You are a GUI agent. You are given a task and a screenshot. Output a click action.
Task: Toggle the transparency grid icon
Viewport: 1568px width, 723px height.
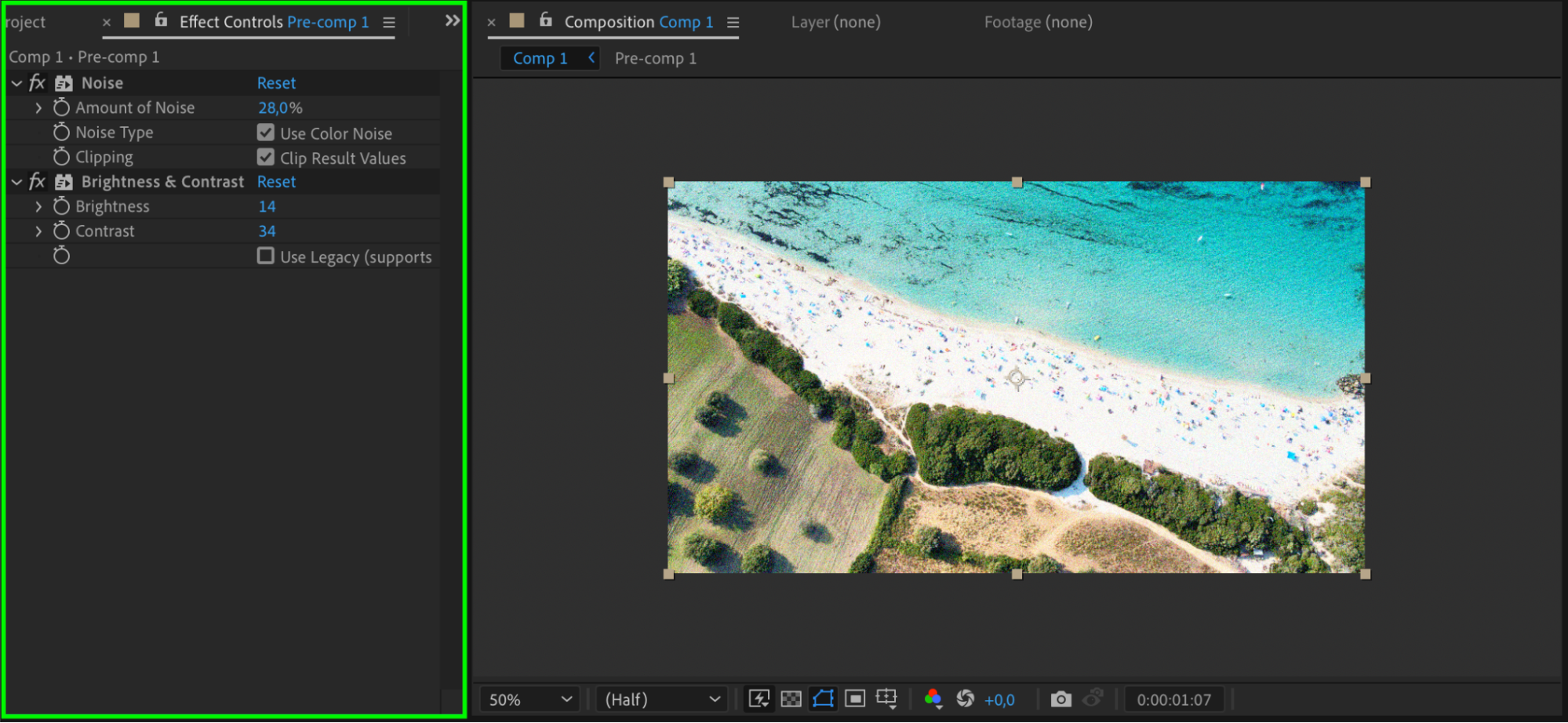tap(791, 699)
